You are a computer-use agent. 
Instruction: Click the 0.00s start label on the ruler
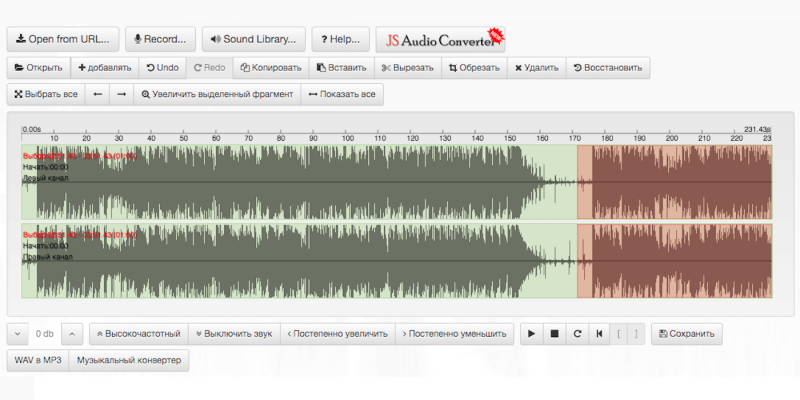(32, 129)
